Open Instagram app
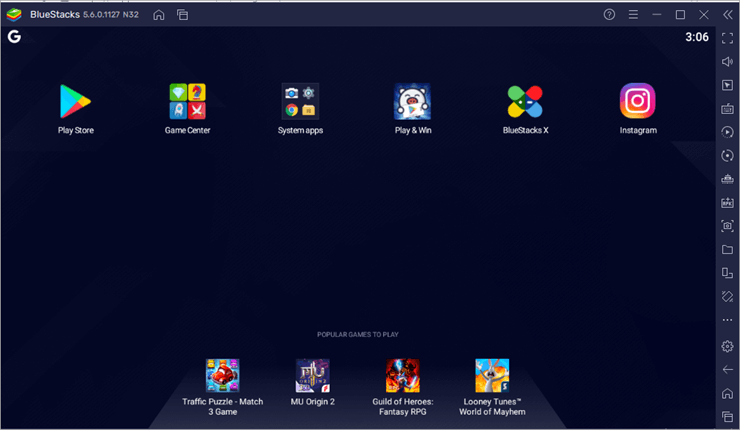Screen dimensions: 740x431 coord(638,101)
